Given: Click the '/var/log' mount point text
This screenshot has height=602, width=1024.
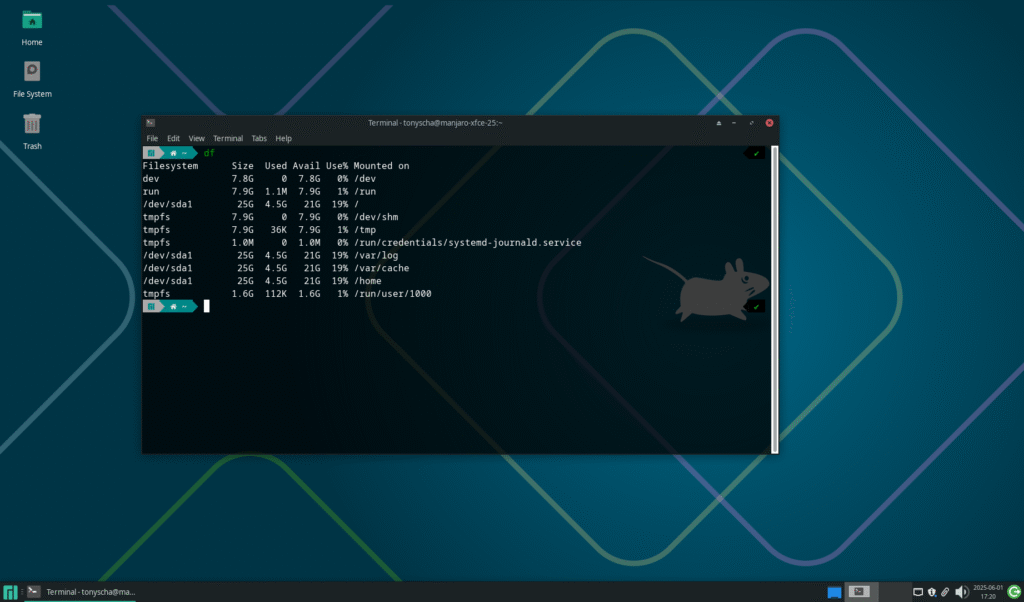Looking at the screenshot, I should [376, 255].
